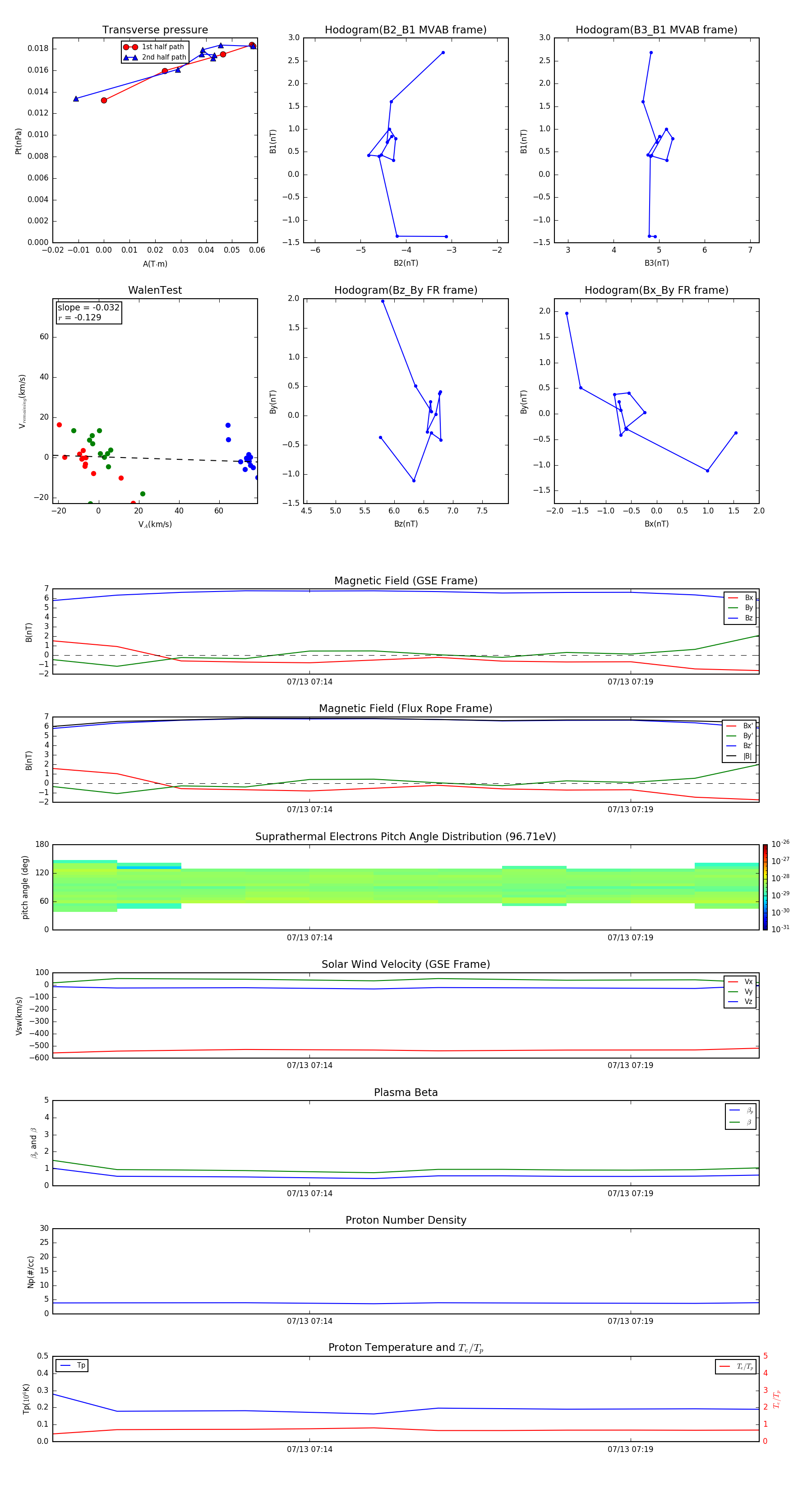Image resolution: width=812 pixels, height=1489 pixels.
Task: Click the "10^-31" colorbar bottom tick label
Action: point(780,929)
